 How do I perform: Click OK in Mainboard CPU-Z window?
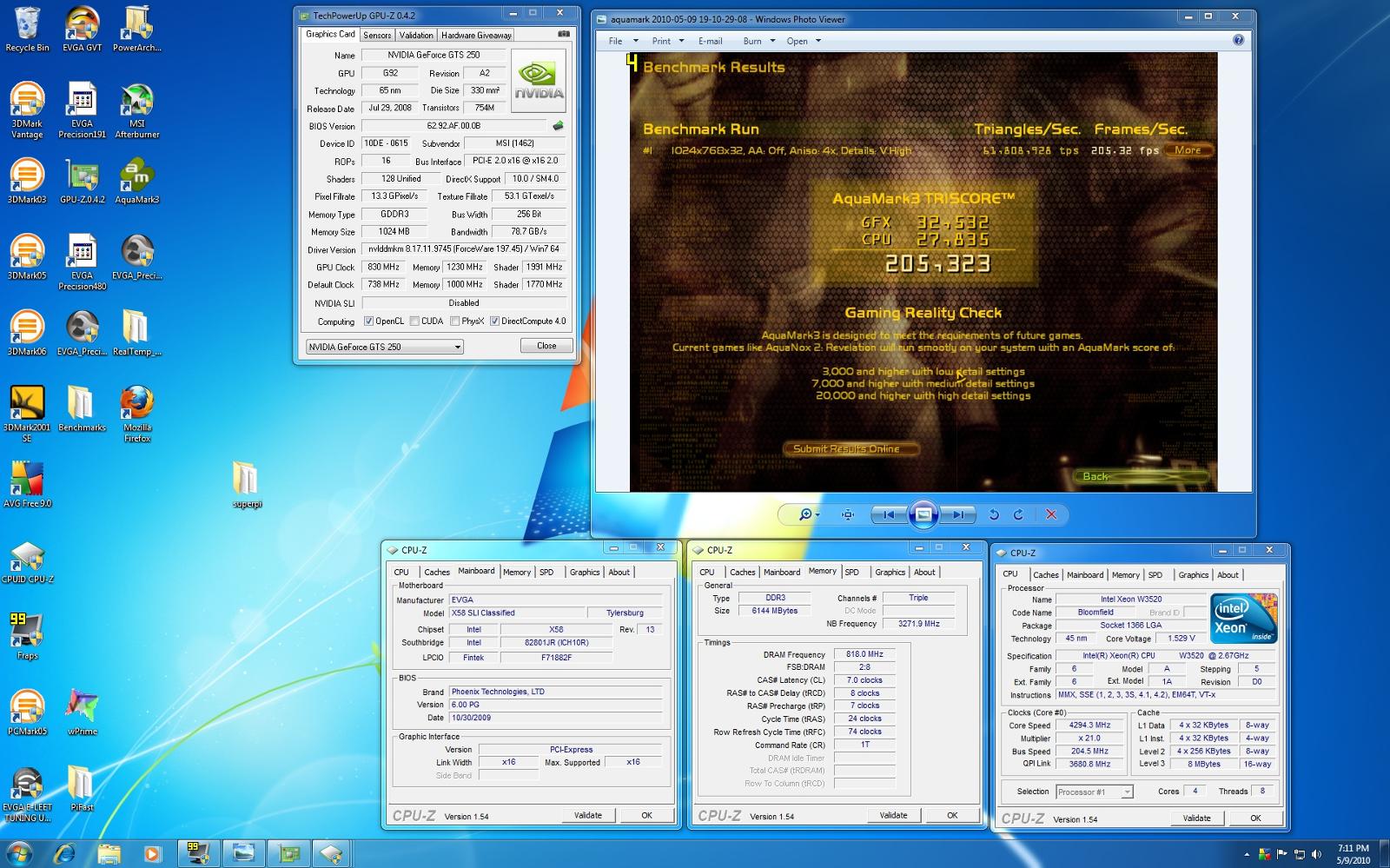click(646, 815)
